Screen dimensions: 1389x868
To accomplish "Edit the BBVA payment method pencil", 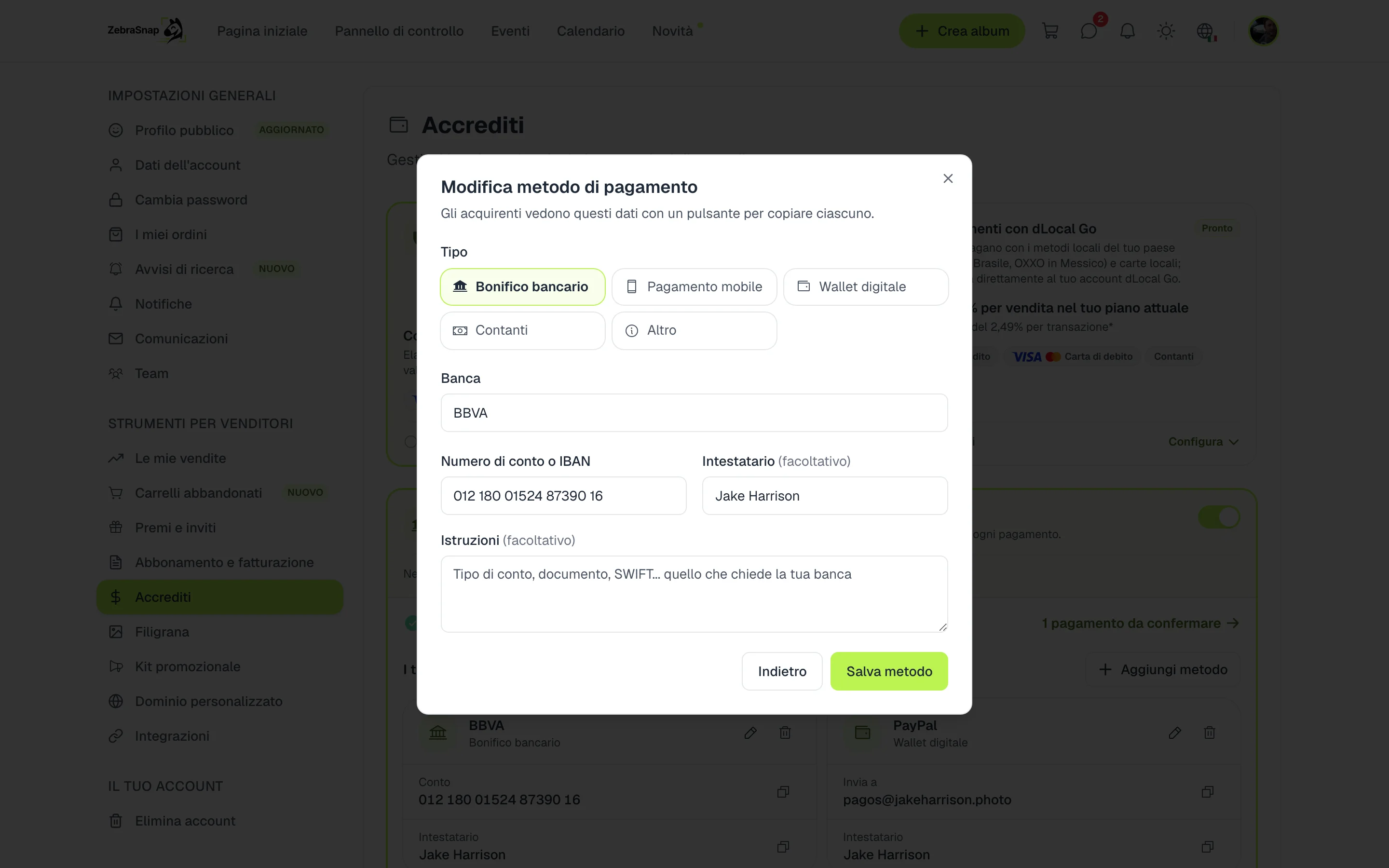I will coord(750,732).
